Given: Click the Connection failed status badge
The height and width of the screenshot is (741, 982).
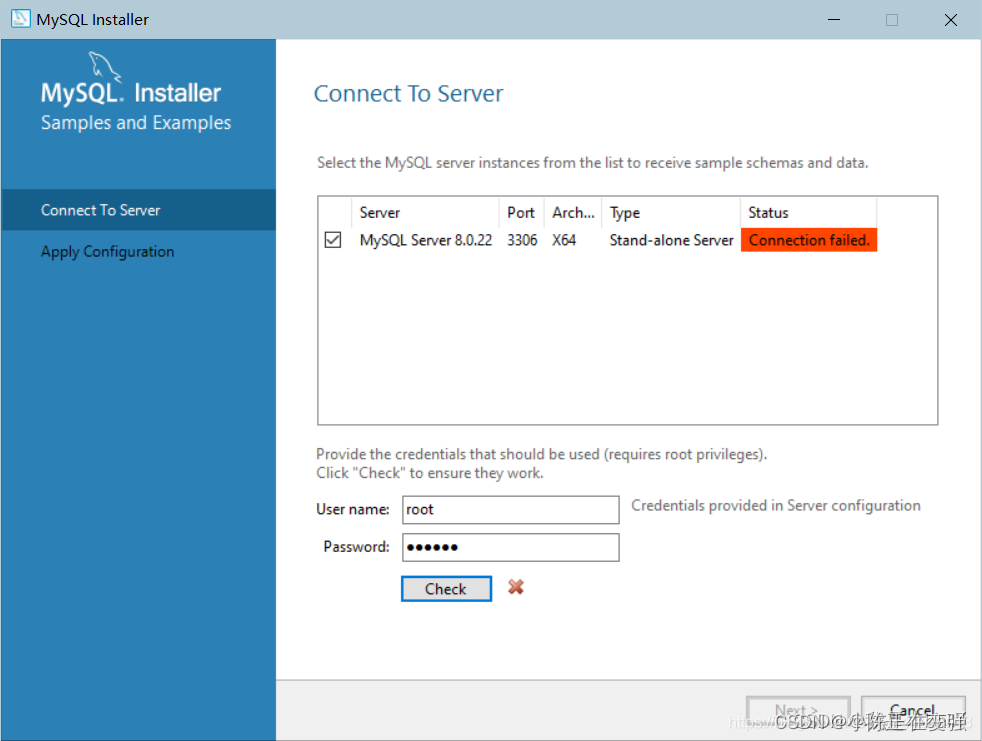Looking at the screenshot, I should click(808, 240).
